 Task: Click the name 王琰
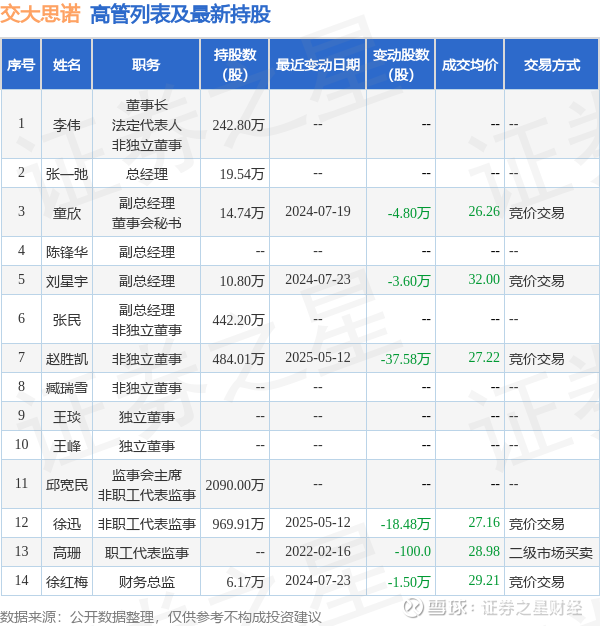67,417
